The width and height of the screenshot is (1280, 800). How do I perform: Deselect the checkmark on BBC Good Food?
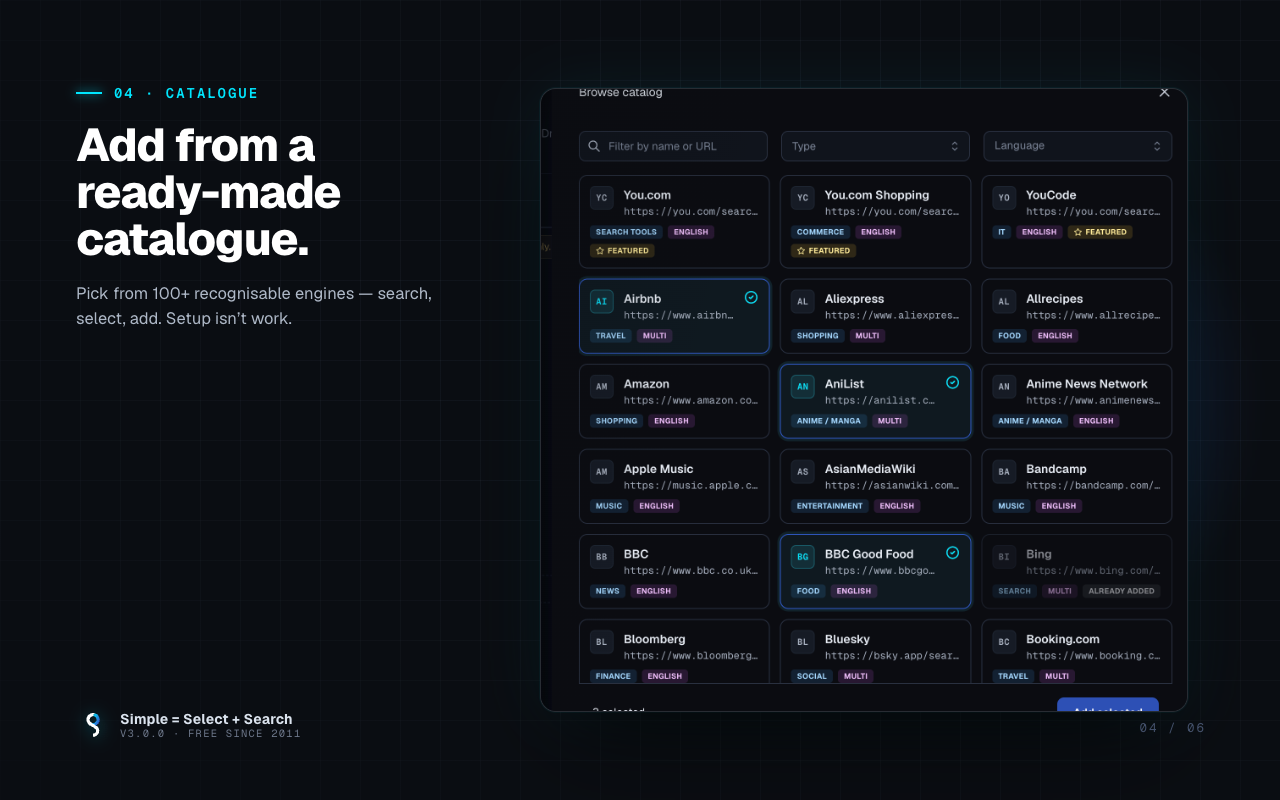[952, 552]
